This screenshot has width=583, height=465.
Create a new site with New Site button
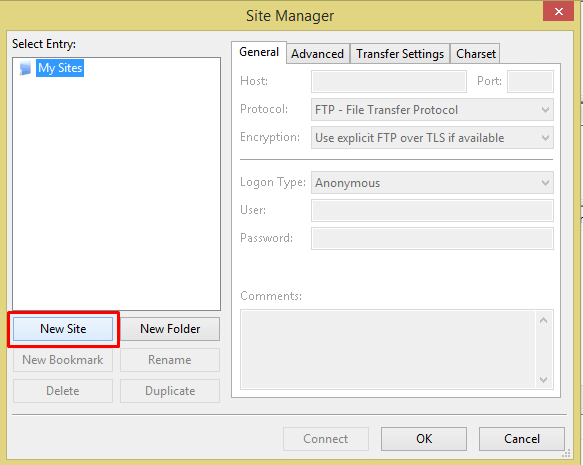click(63, 329)
